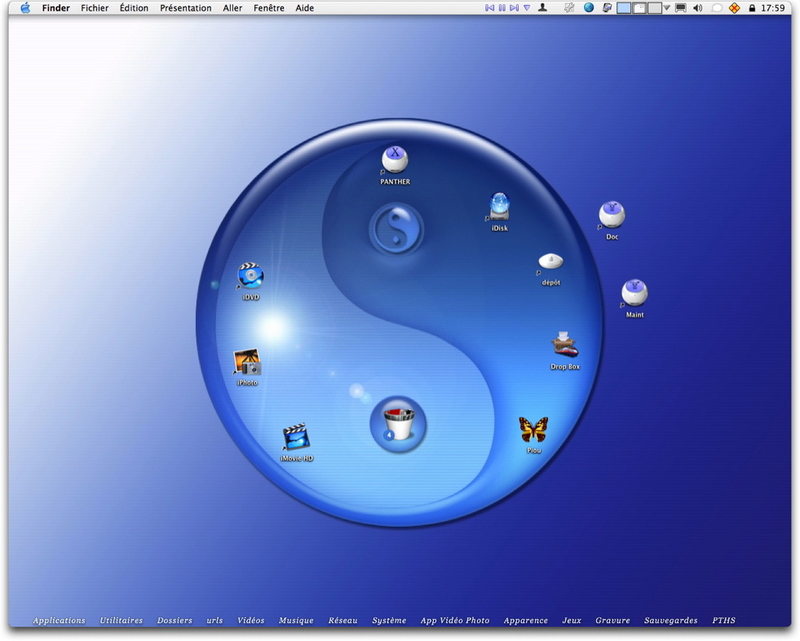Viewport: 800px width, 641px height.
Task: Open the Aide menu
Action: (305, 8)
